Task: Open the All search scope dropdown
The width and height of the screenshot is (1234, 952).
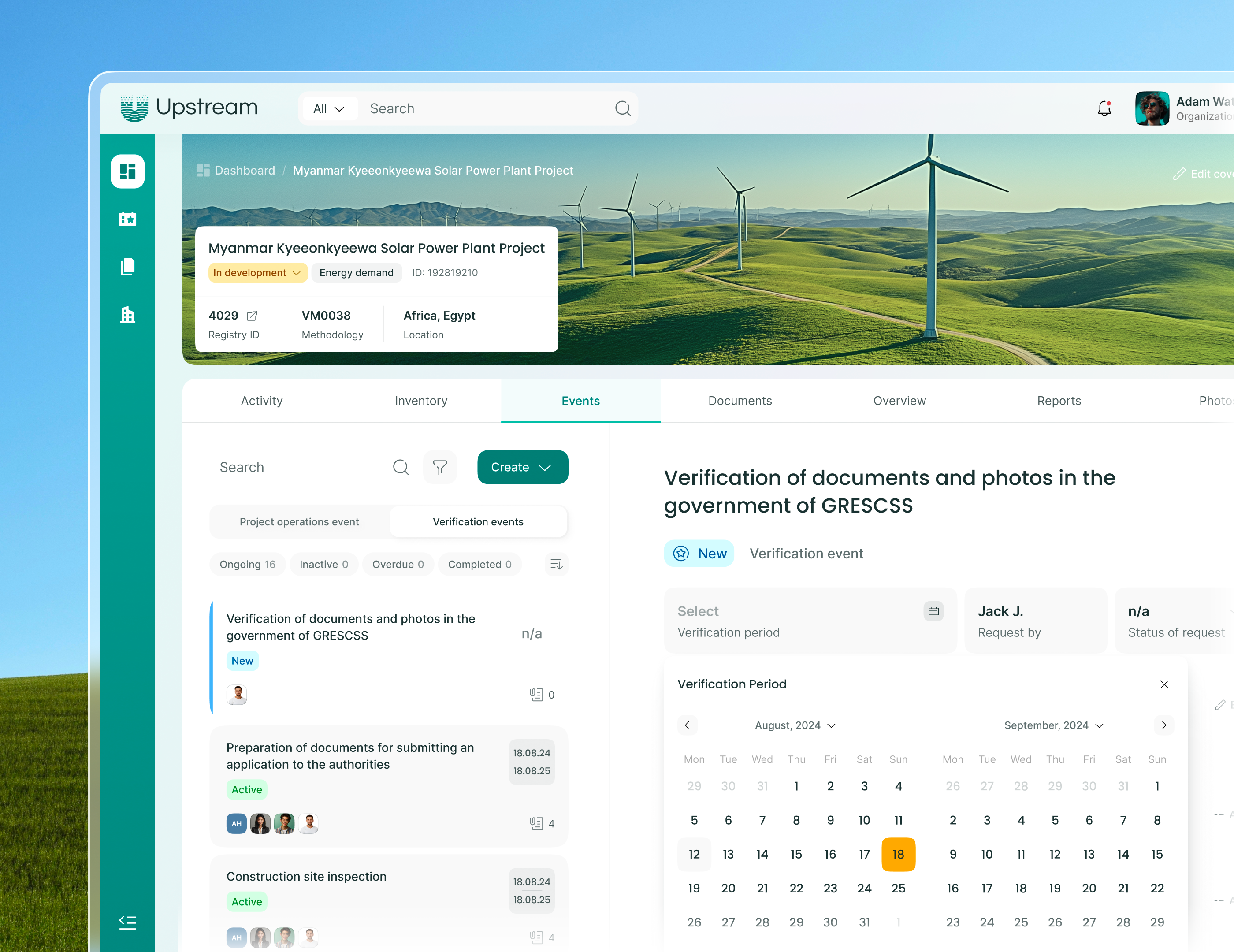Action: click(329, 108)
